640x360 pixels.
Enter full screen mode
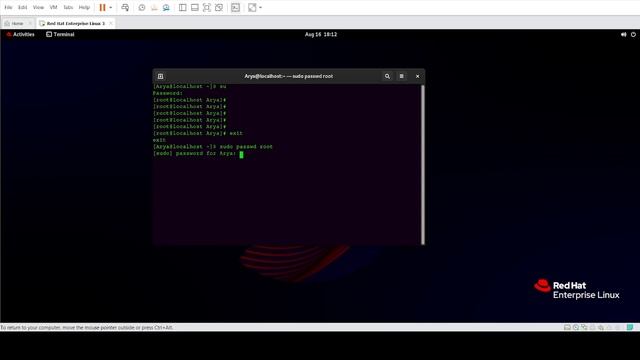point(207,7)
